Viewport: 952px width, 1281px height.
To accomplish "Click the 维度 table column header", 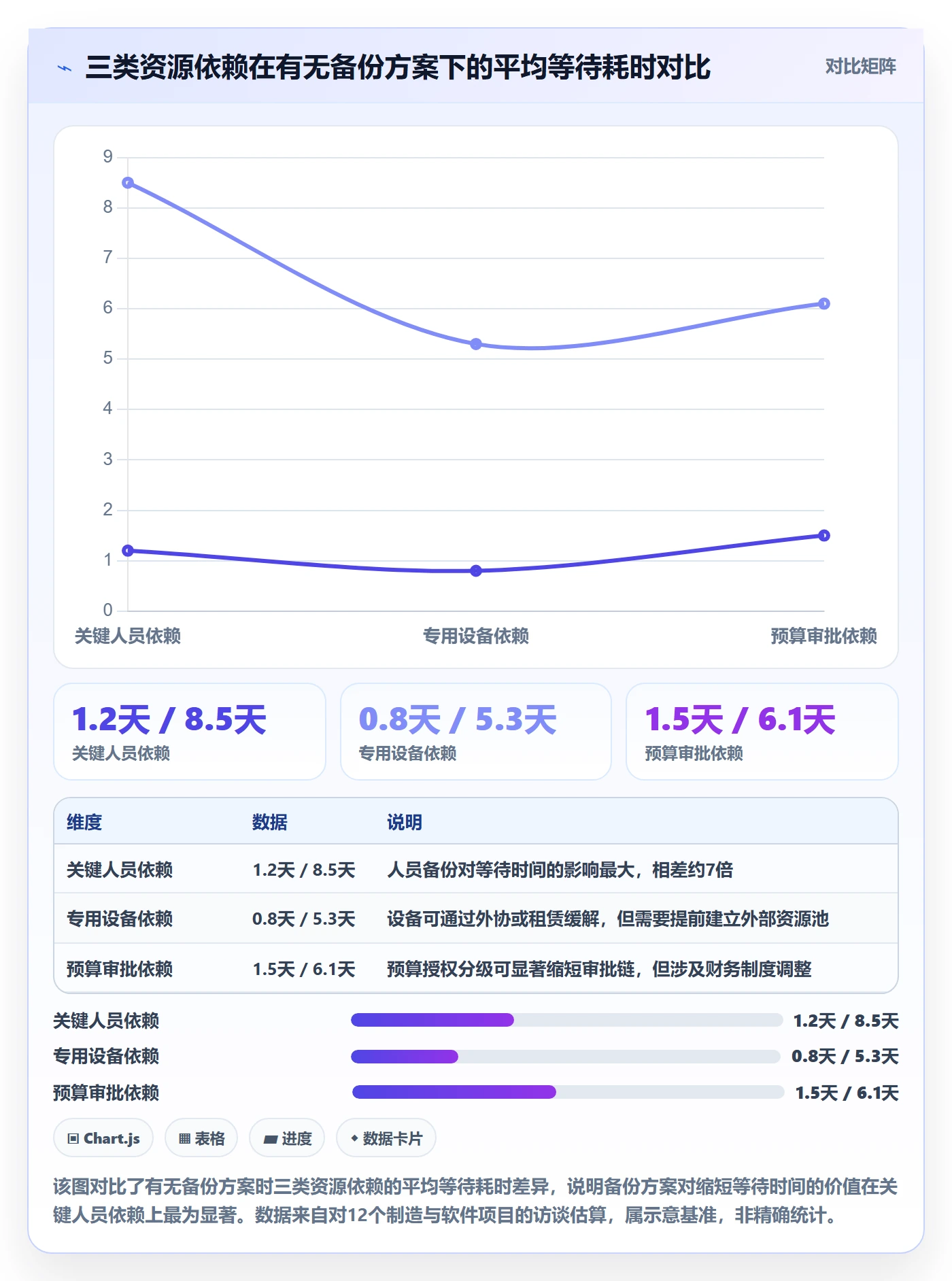I will [84, 822].
